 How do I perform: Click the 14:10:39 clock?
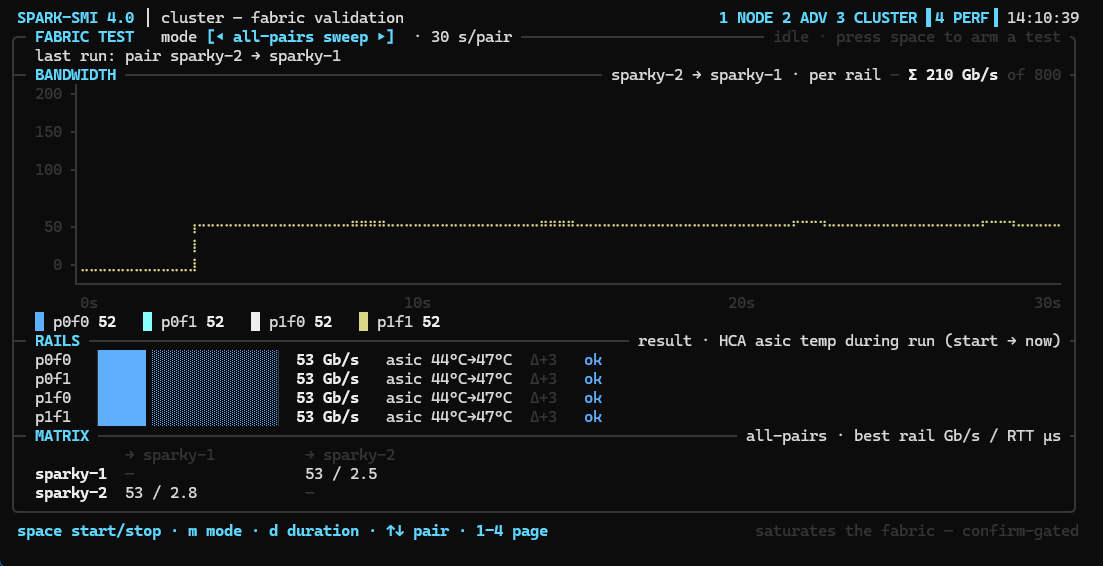pyautogui.click(x=1043, y=18)
